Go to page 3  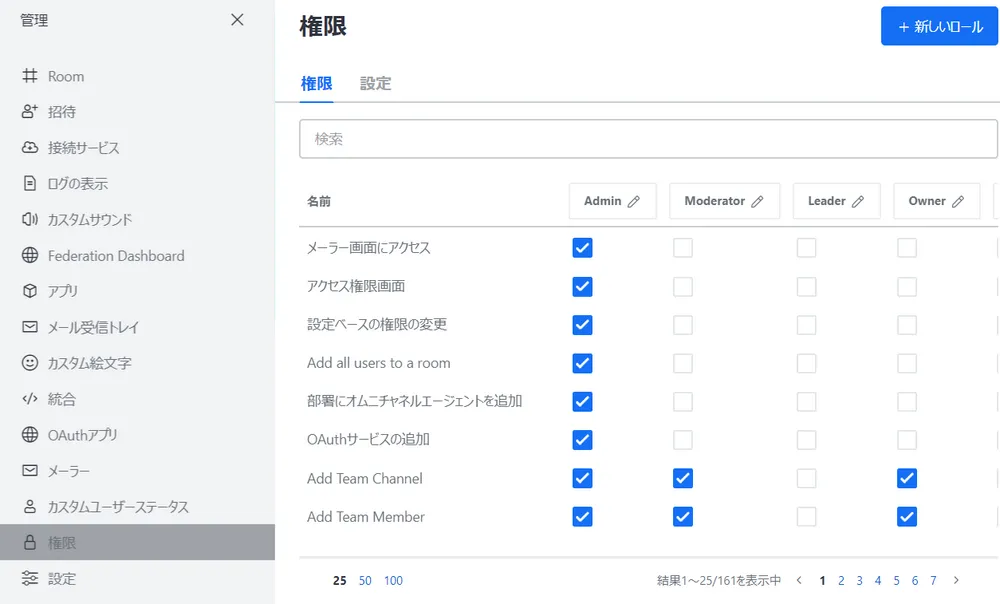tap(860, 580)
